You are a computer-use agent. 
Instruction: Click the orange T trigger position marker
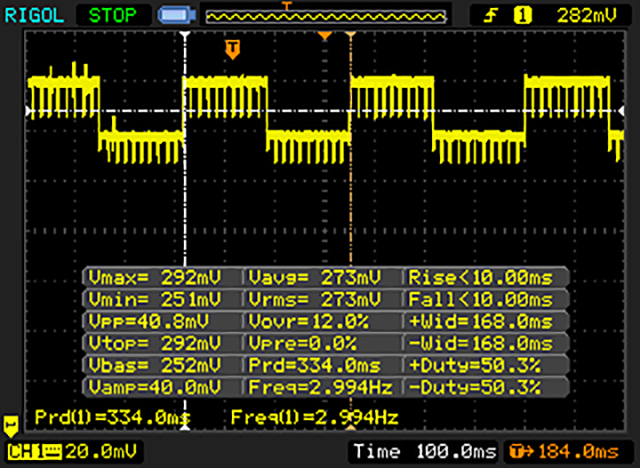[233, 49]
